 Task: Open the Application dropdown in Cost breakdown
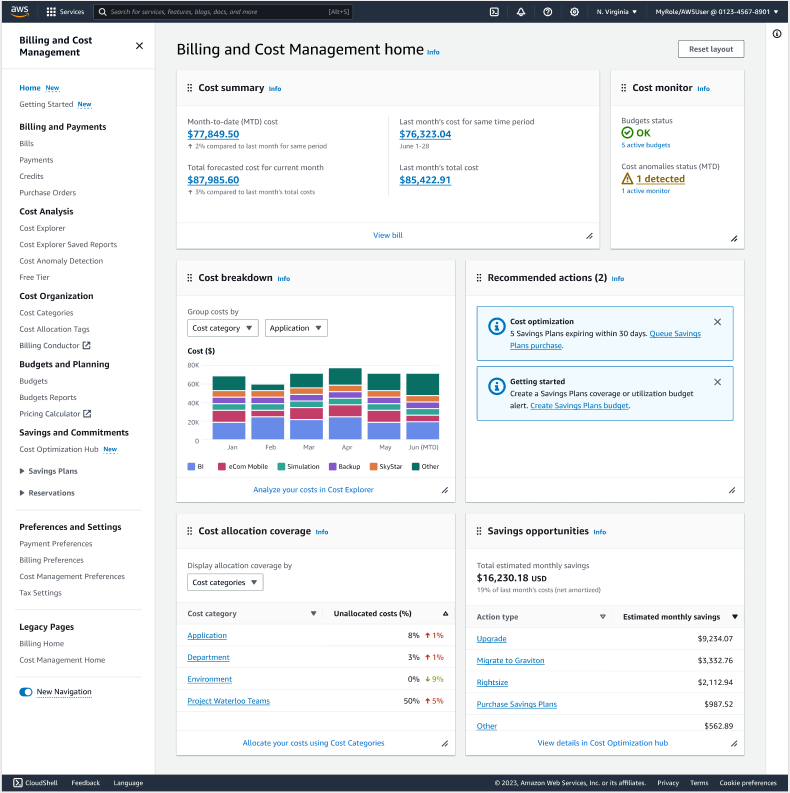point(296,328)
